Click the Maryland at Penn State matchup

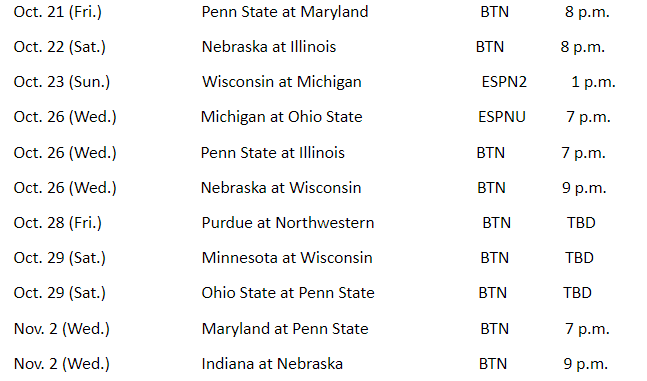pos(285,329)
